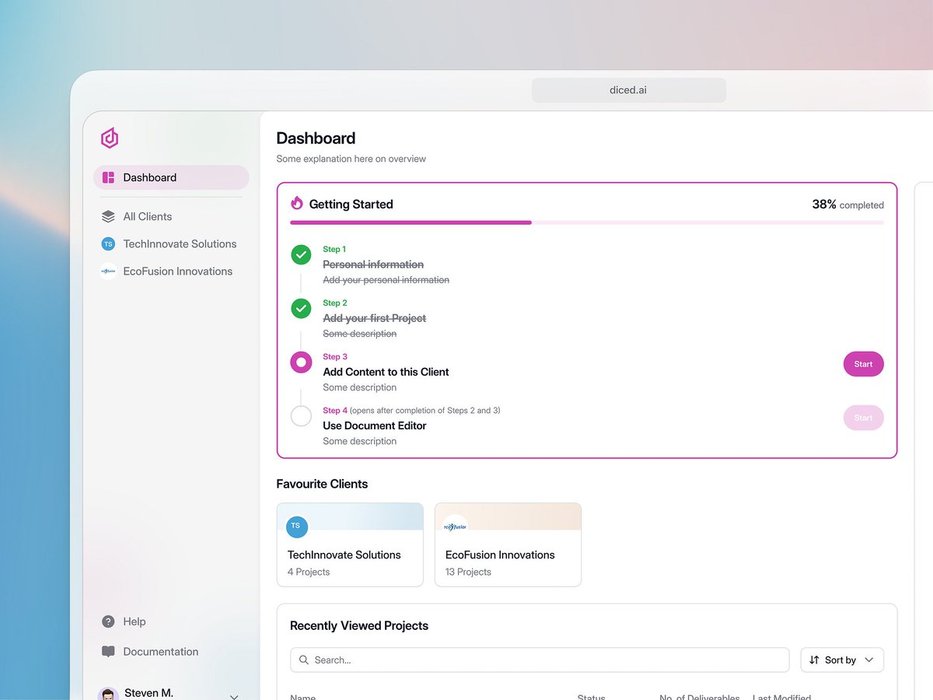Click the TechInnovate Solutions avatar in sidebar

point(108,244)
